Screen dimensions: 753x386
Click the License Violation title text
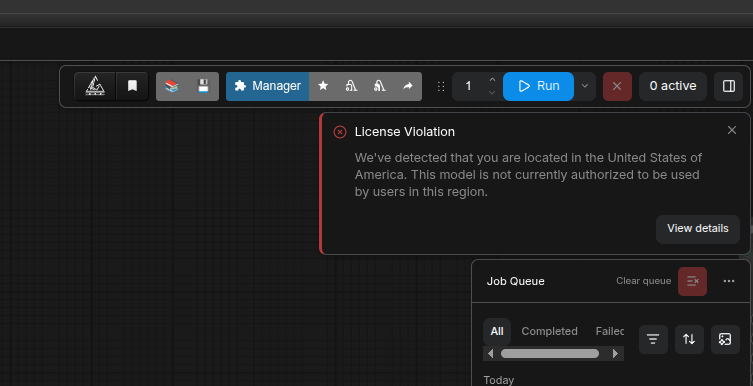[x=405, y=132]
